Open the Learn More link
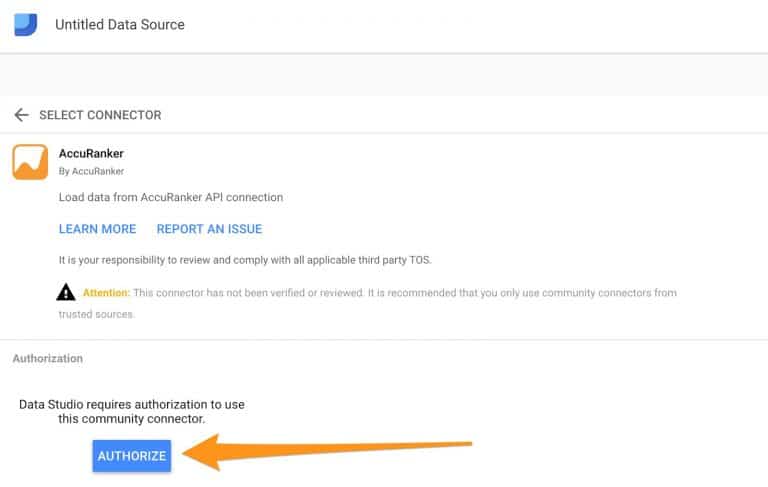The height and width of the screenshot is (487, 768). (x=97, y=229)
